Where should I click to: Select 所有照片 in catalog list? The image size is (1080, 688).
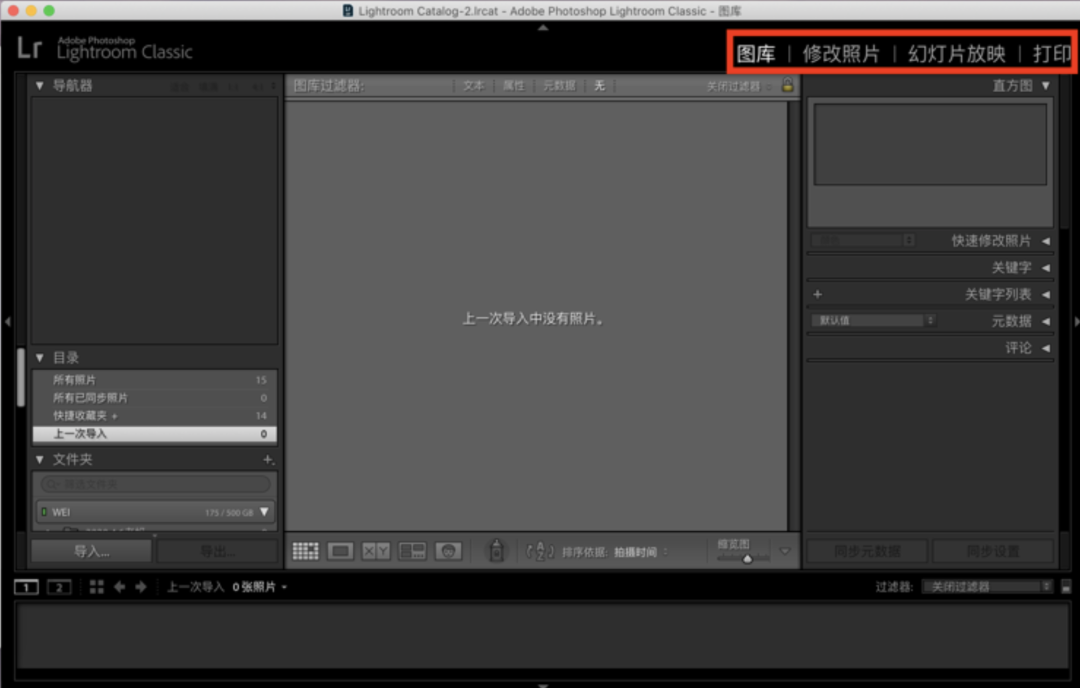pyautogui.click(x=75, y=380)
